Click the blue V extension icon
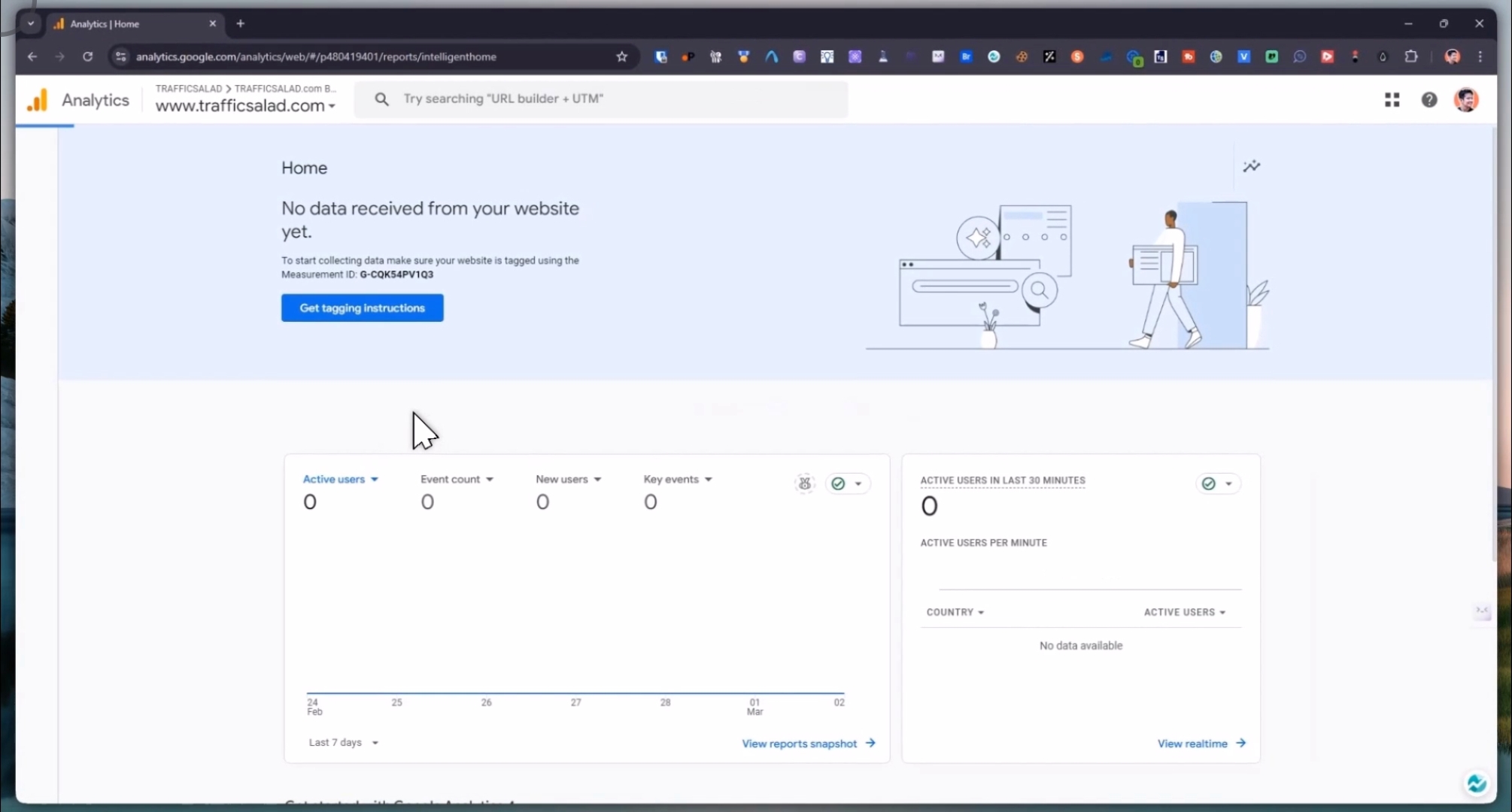 pos(1244,56)
